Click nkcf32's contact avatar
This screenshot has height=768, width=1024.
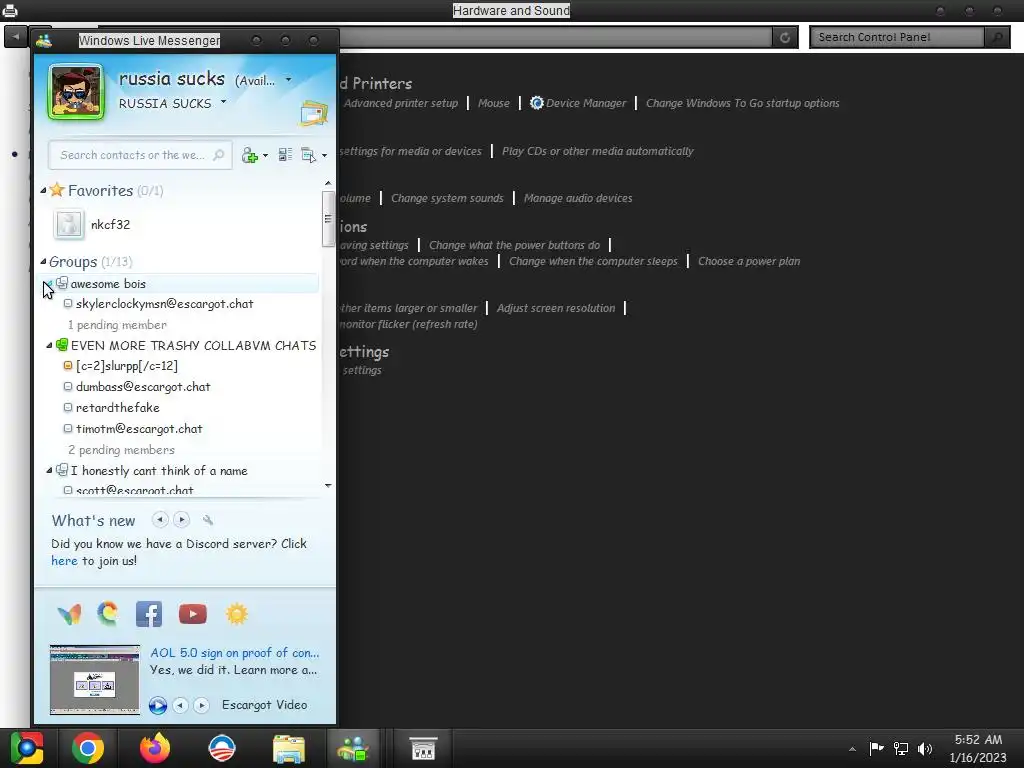(69, 225)
